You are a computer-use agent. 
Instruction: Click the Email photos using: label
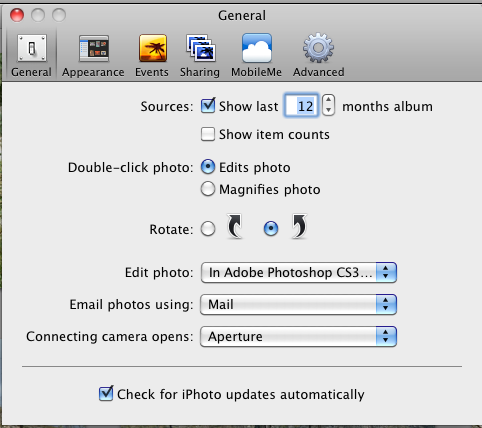pos(131,305)
